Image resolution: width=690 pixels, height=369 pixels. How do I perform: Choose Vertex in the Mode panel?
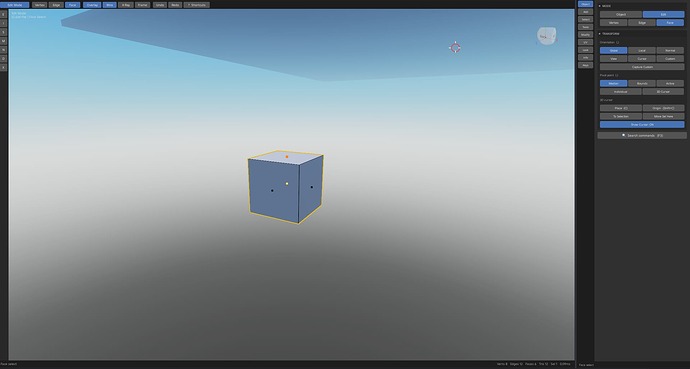pos(613,22)
